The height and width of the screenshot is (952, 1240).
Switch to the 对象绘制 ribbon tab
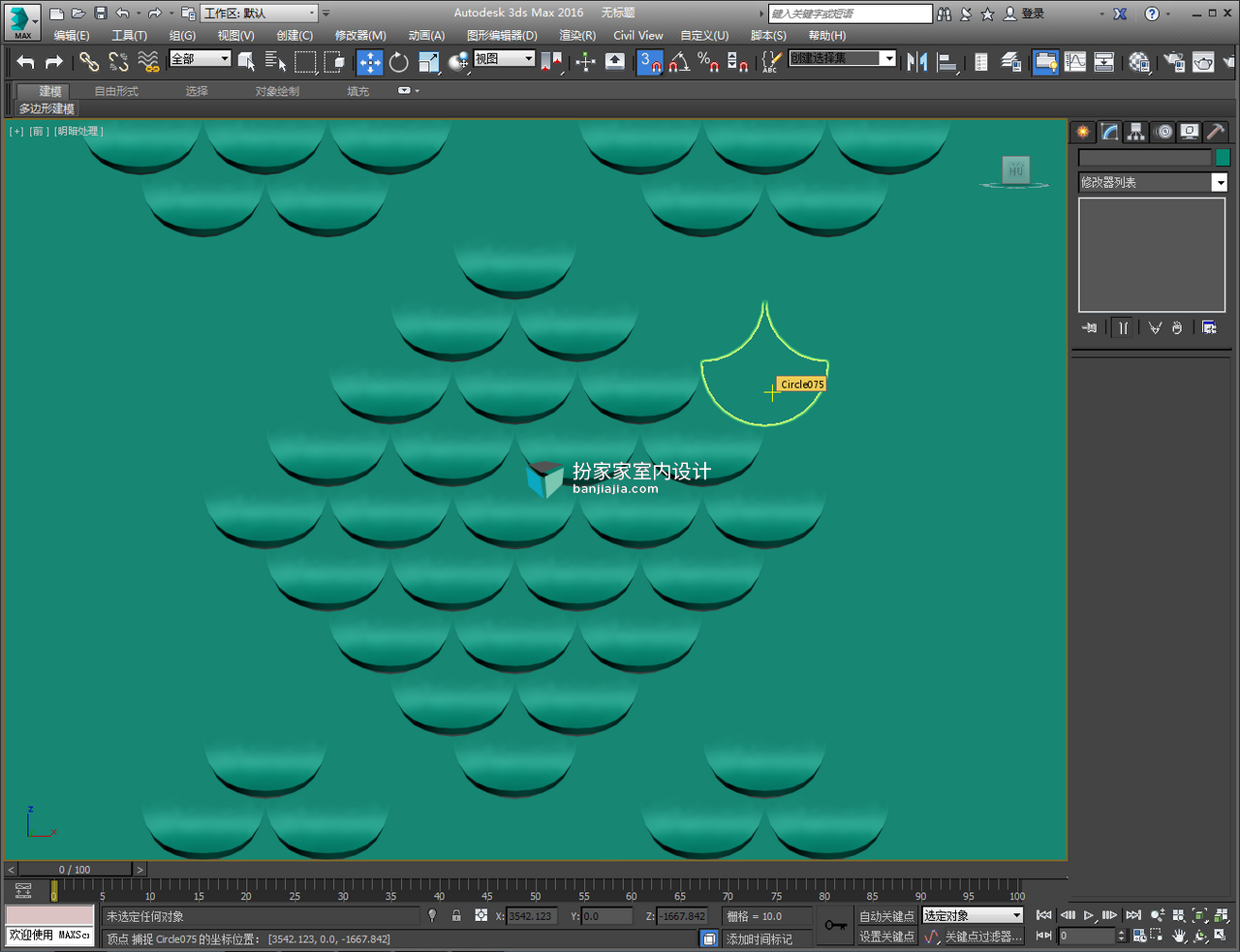[277, 91]
